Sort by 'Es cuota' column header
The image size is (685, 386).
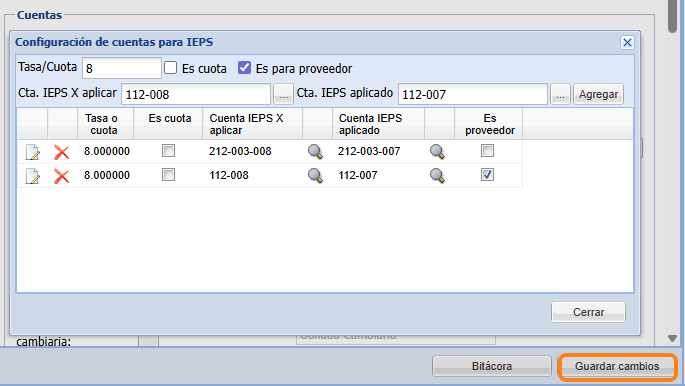tap(169, 124)
